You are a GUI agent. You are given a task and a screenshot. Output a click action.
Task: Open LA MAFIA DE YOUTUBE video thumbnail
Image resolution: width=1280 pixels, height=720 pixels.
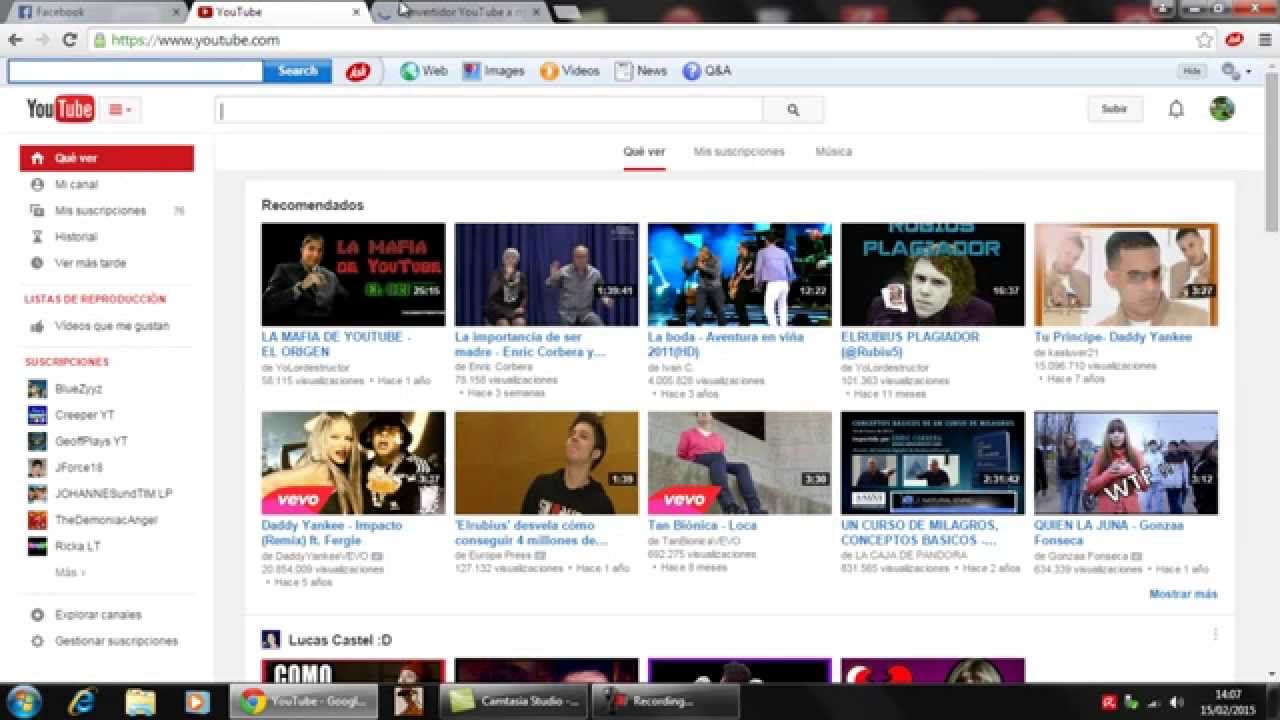(353, 274)
